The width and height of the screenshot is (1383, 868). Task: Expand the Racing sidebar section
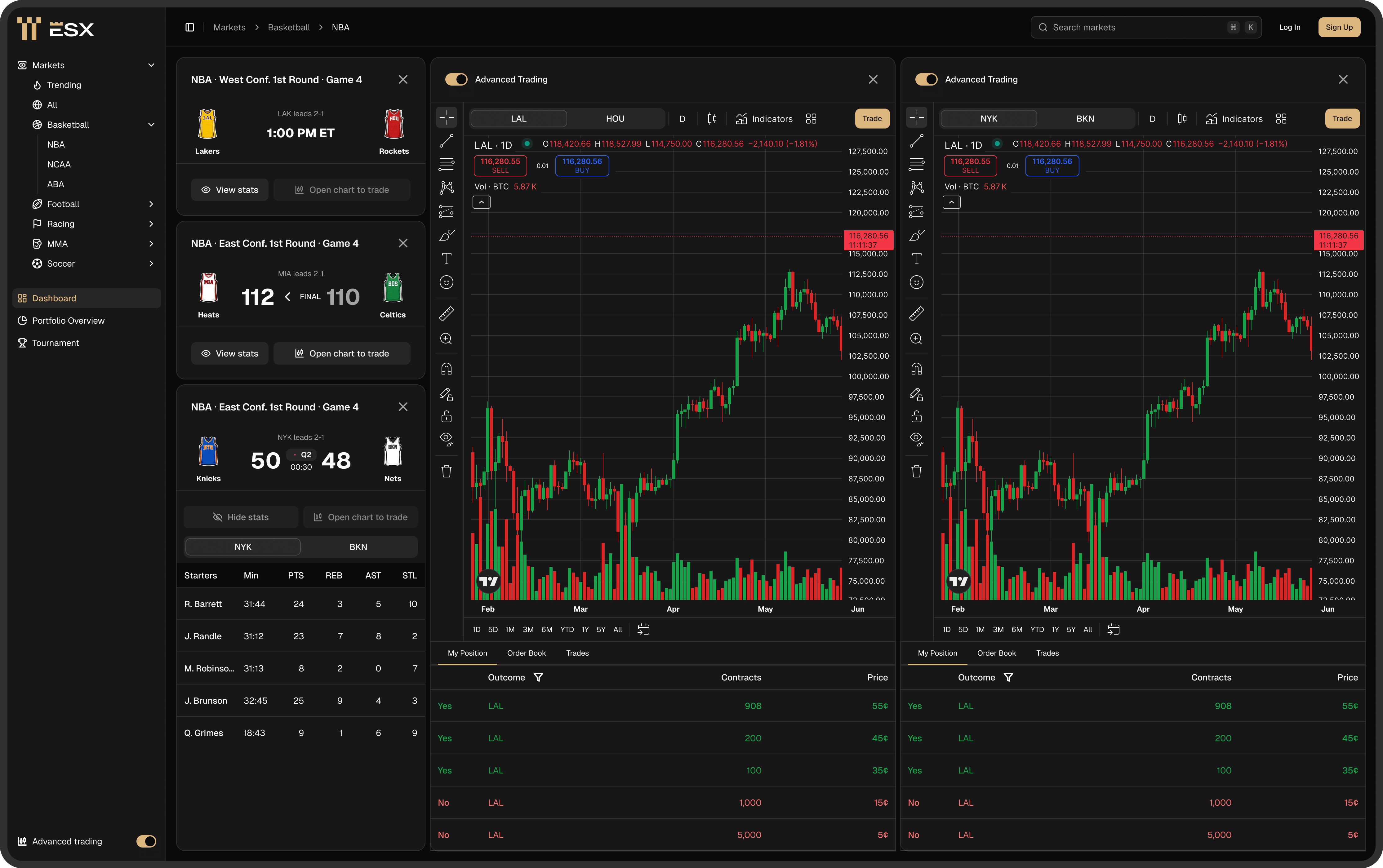pos(151,224)
